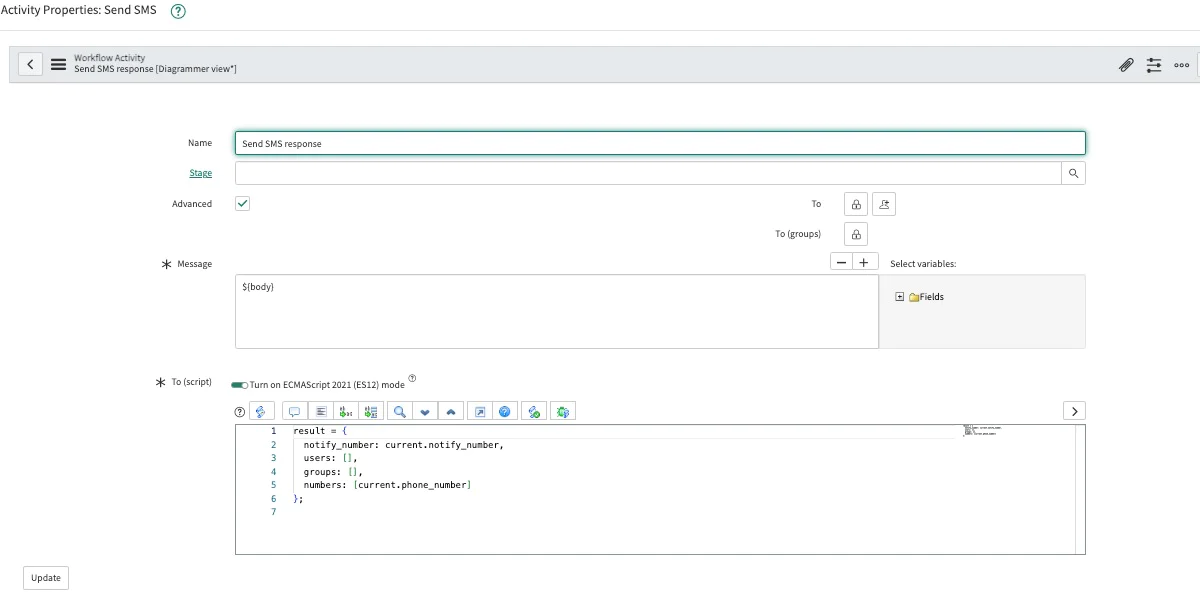Toggle full screen script editor icon
1200x596 pixels.
[480, 411]
